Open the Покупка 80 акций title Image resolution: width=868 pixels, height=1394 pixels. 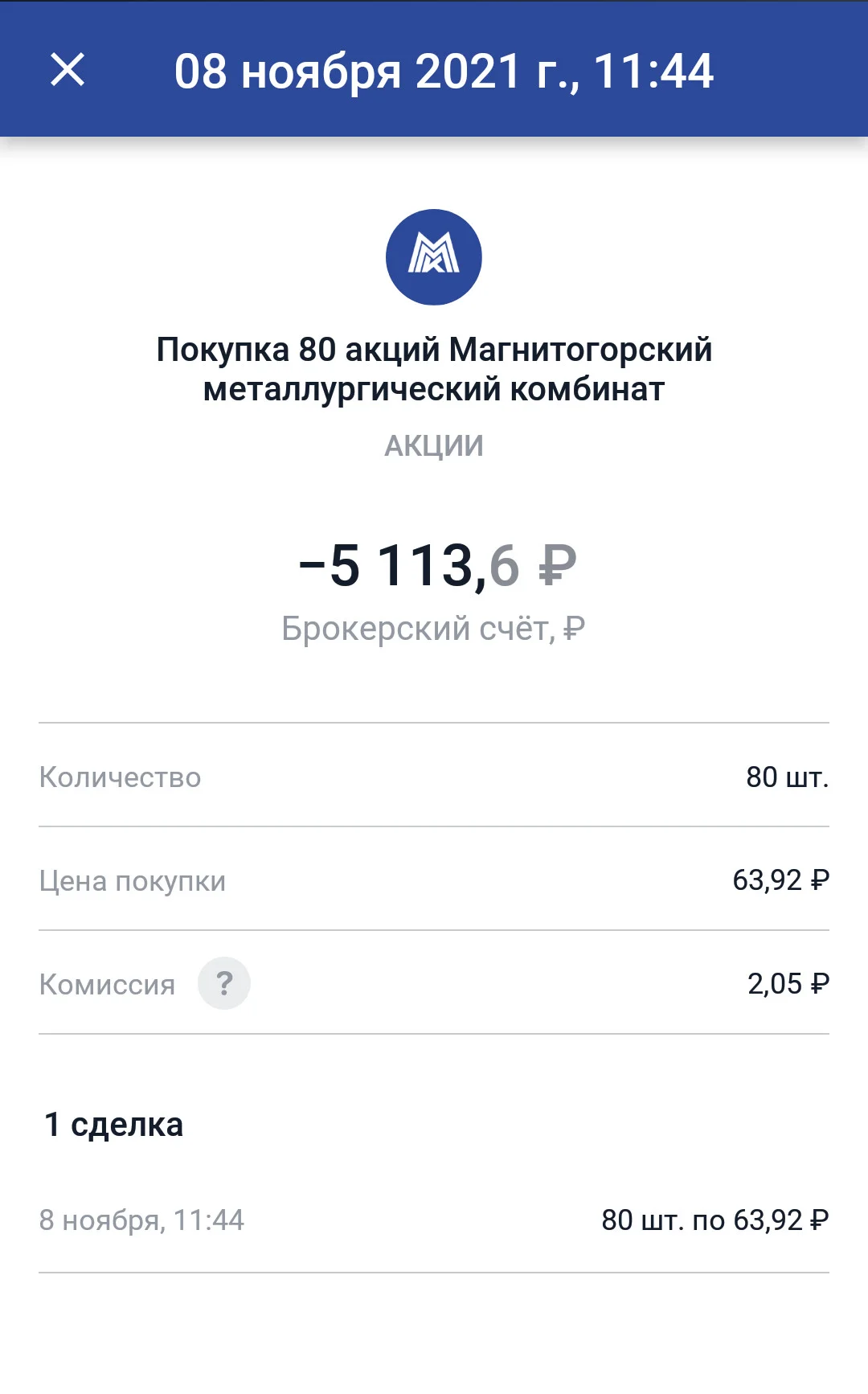click(434, 369)
